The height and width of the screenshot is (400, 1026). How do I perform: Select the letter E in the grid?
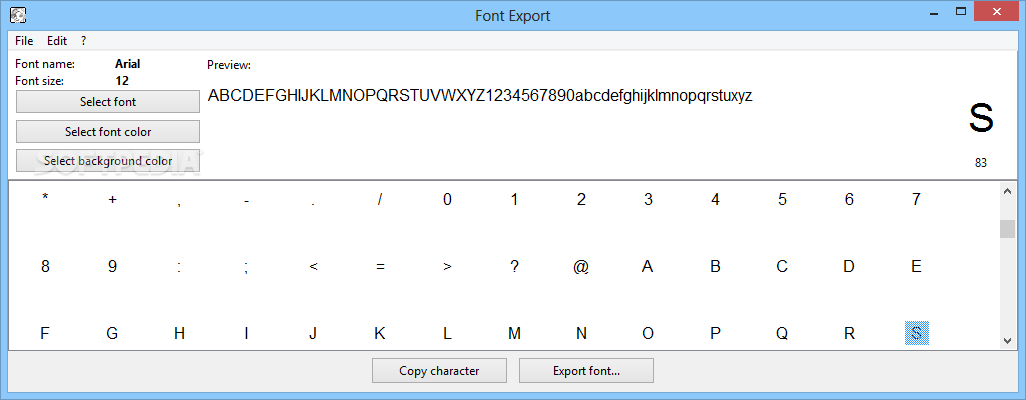click(x=916, y=266)
